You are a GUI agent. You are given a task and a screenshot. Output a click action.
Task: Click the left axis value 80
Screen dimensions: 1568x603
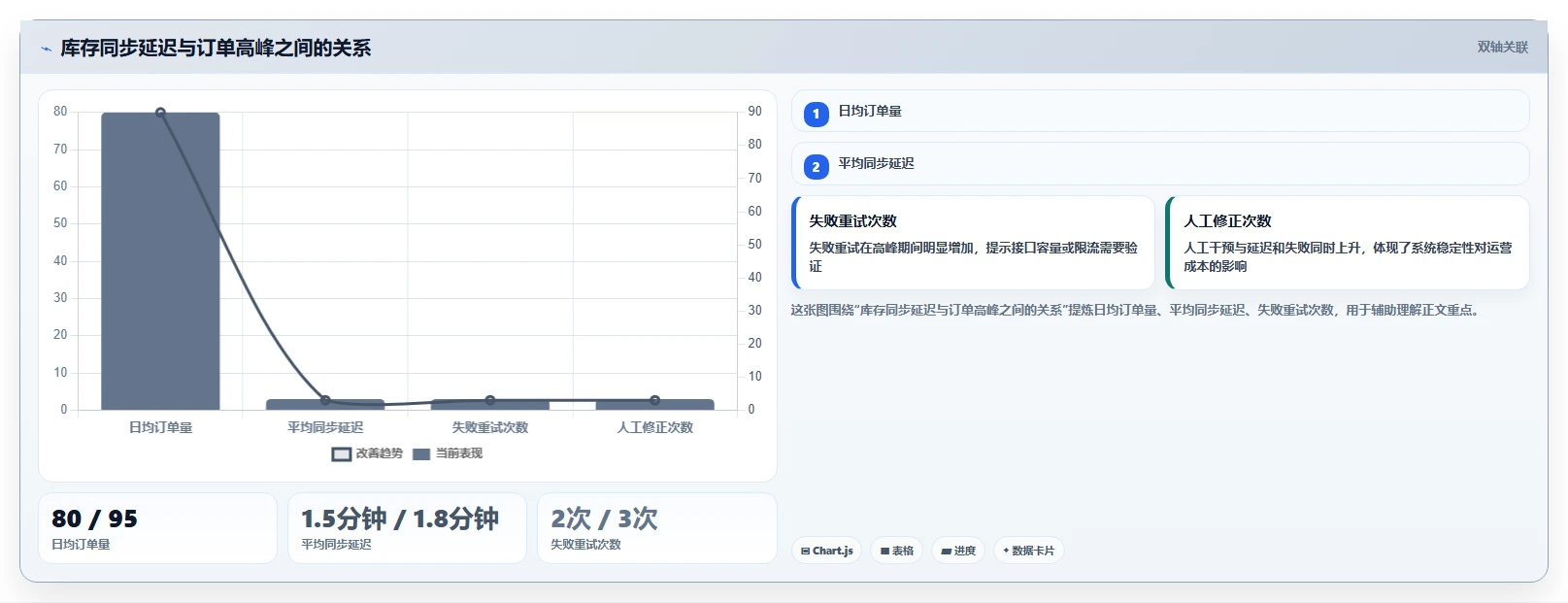(x=60, y=112)
